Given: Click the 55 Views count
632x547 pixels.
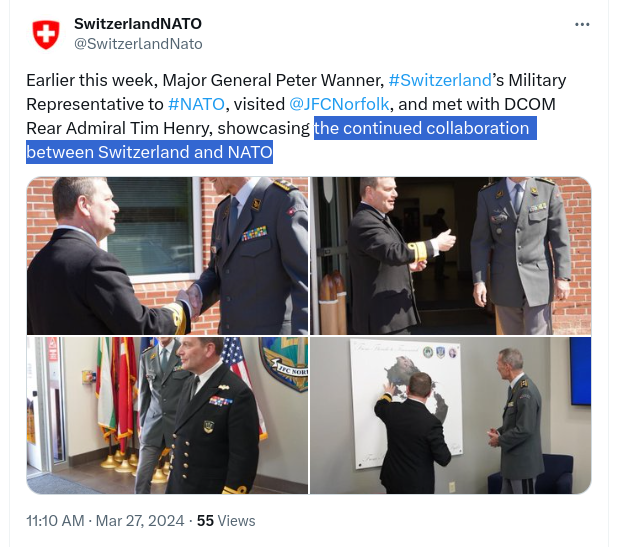Looking at the screenshot, I should click(226, 521).
